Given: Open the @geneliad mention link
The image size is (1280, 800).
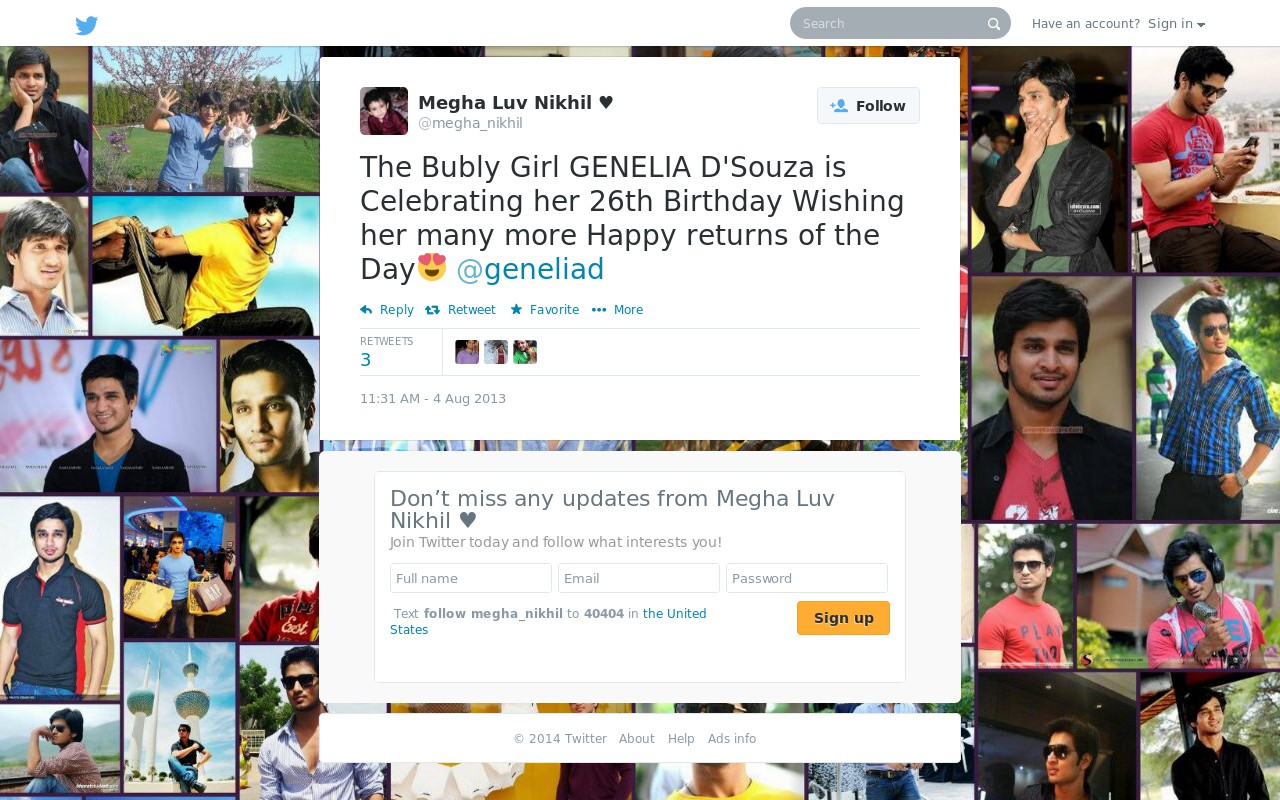Looking at the screenshot, I should (x=530, y=270).
